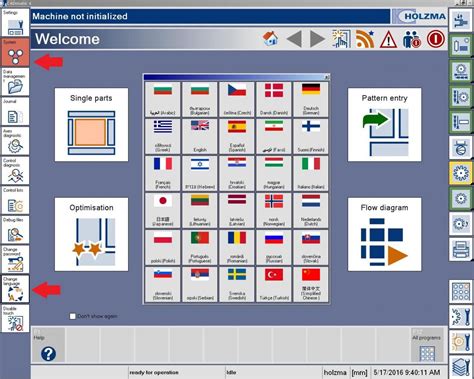Screen dimensions: 474x379
Task: Open the Single parts tile
Action: pos(91,125)
